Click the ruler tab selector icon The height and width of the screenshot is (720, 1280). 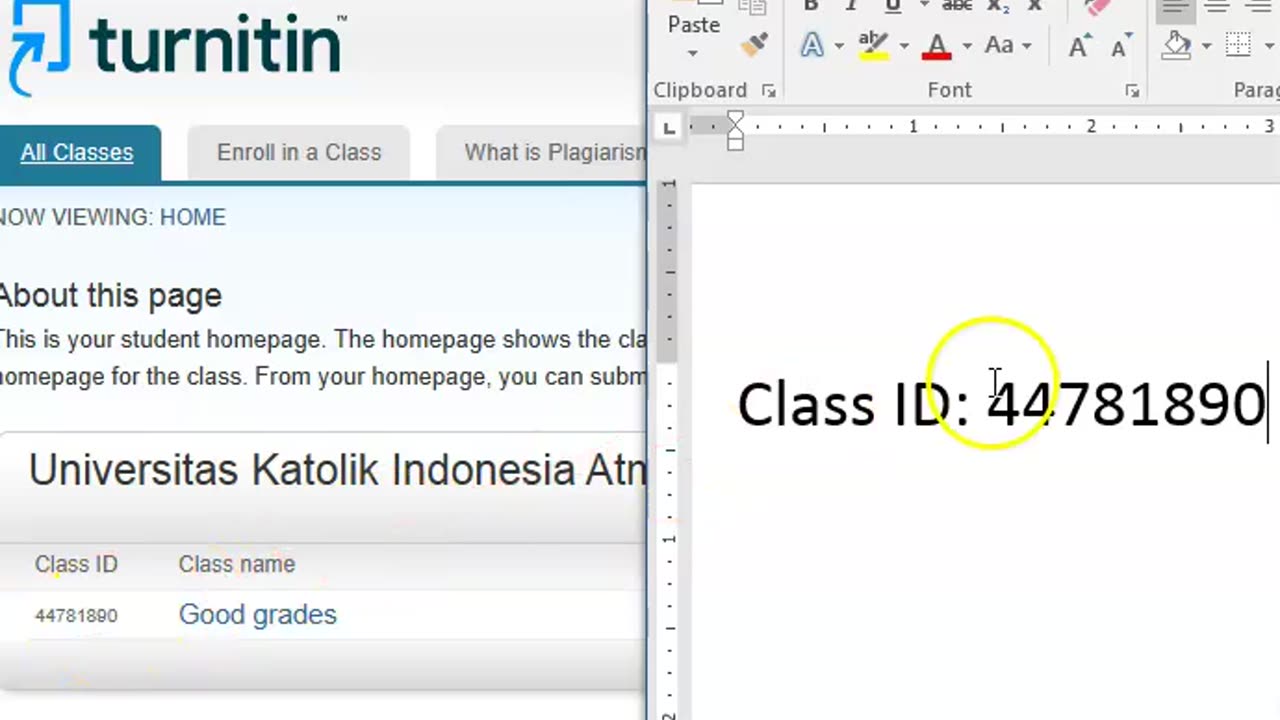pyautogui.click(x=669, y=127)
